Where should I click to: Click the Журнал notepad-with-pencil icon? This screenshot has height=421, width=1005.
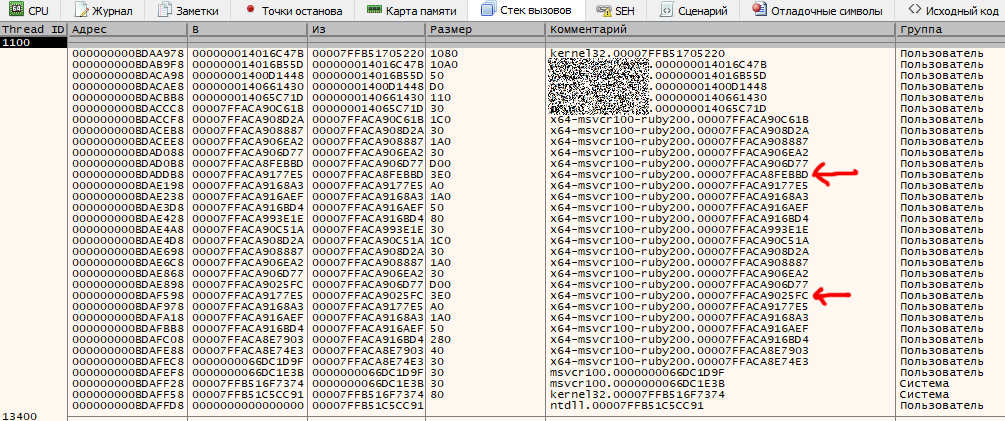coord(82,10)
